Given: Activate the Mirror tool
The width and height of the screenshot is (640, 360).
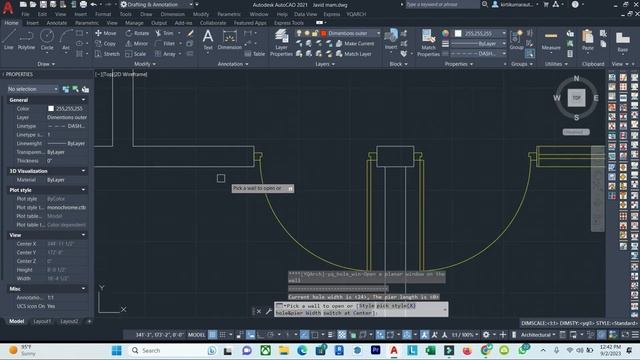Looking at the screenshot, I should point(137,43).
